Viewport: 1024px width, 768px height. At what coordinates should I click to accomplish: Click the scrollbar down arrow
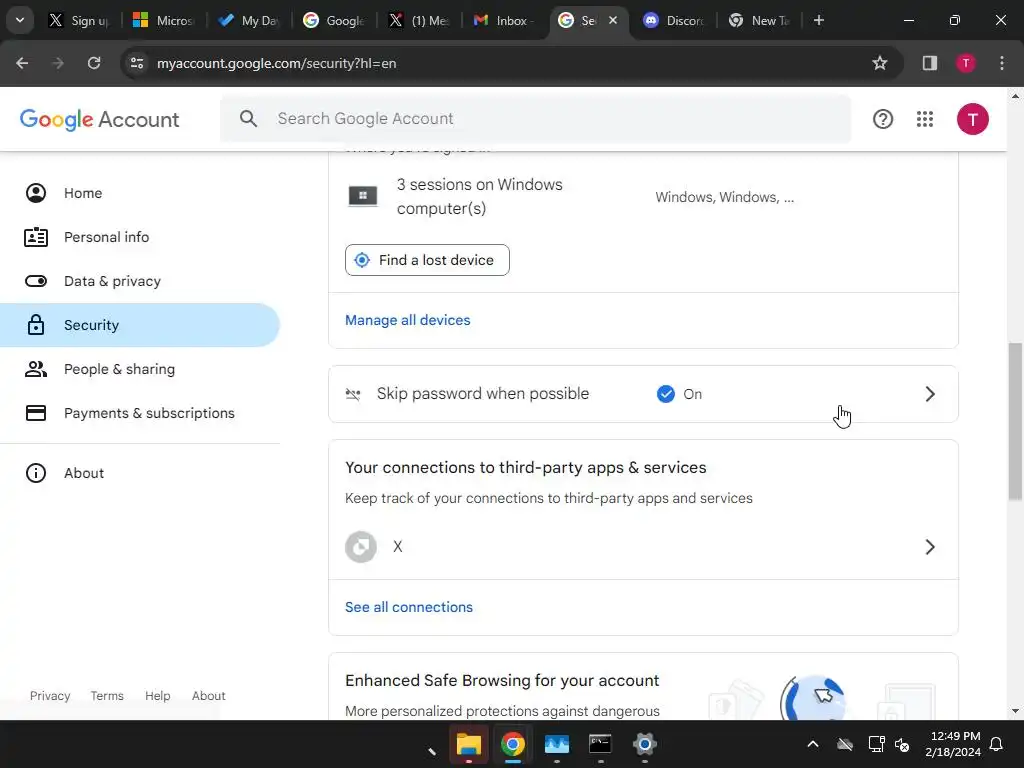(1015, 711)
